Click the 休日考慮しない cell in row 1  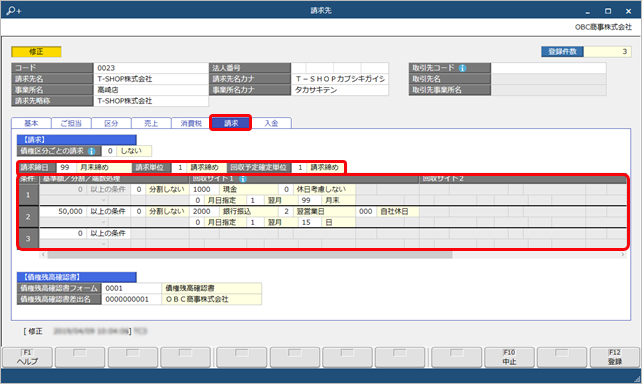coord(324,190)
